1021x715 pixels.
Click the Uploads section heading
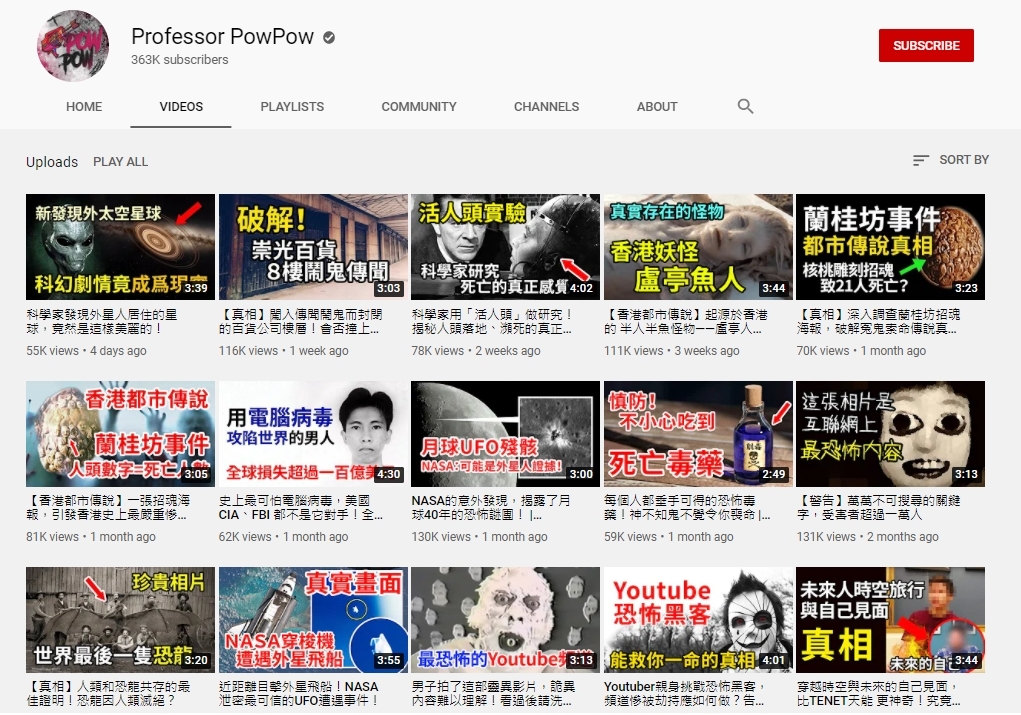[x=52, y=162]
